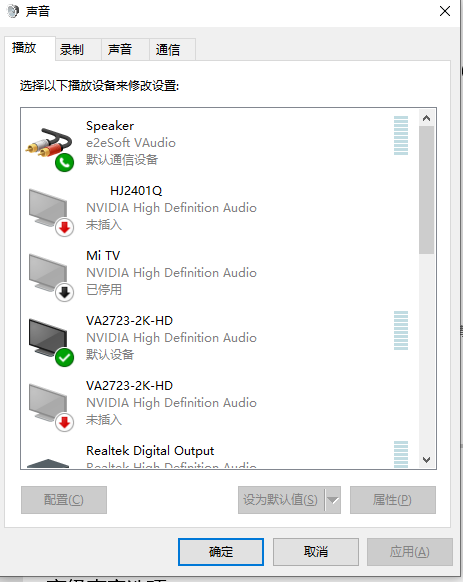Image resolution: width=463 pixels, height=582 pixels.
Task: Click the scroll up arrow of device list
Action: pos(426,118)
